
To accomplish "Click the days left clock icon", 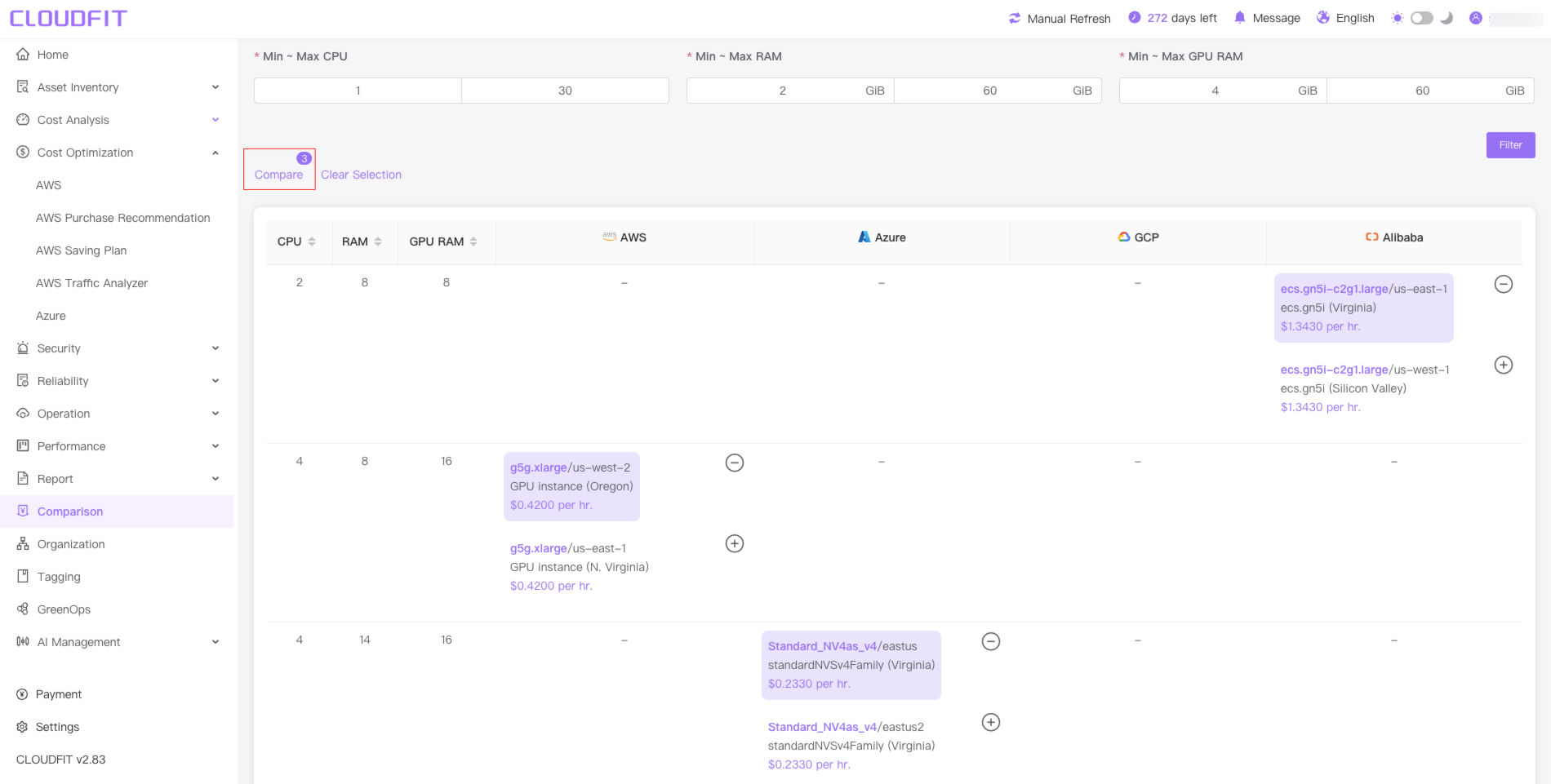I will click(x=1135, y=17).
